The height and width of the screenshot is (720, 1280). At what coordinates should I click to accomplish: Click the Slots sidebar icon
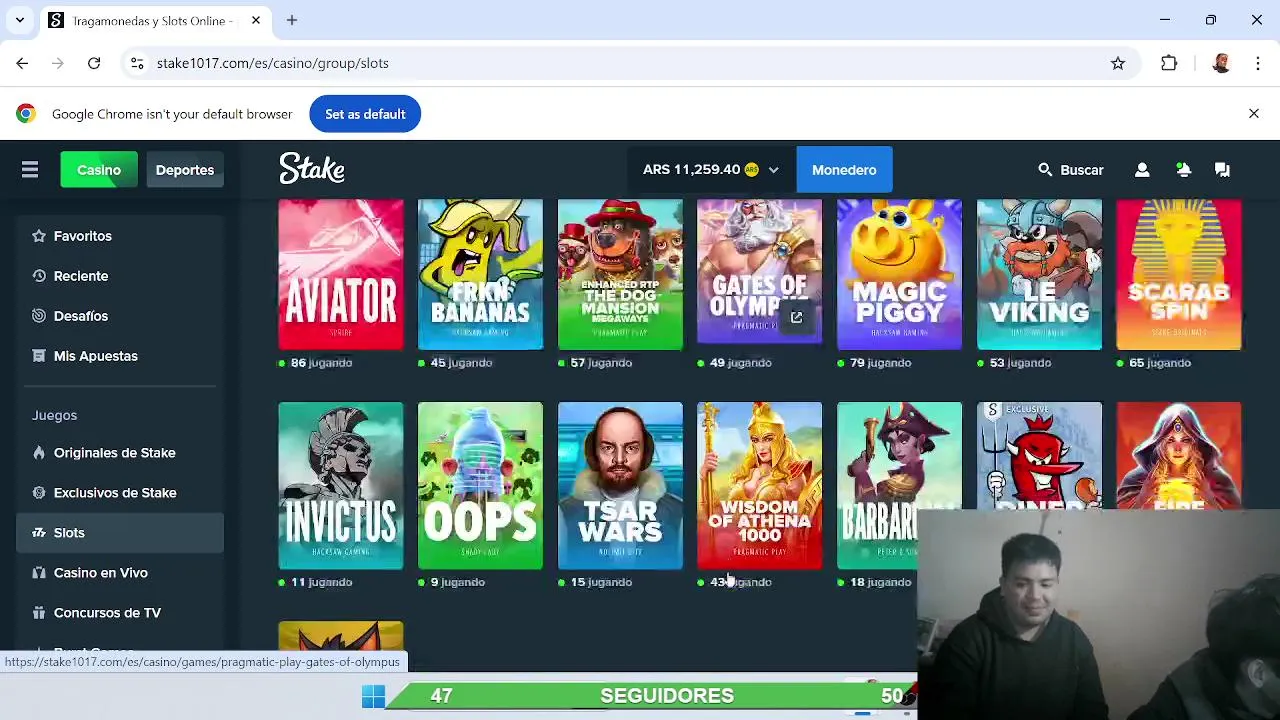pyautogui.click(x=39, y=533)
